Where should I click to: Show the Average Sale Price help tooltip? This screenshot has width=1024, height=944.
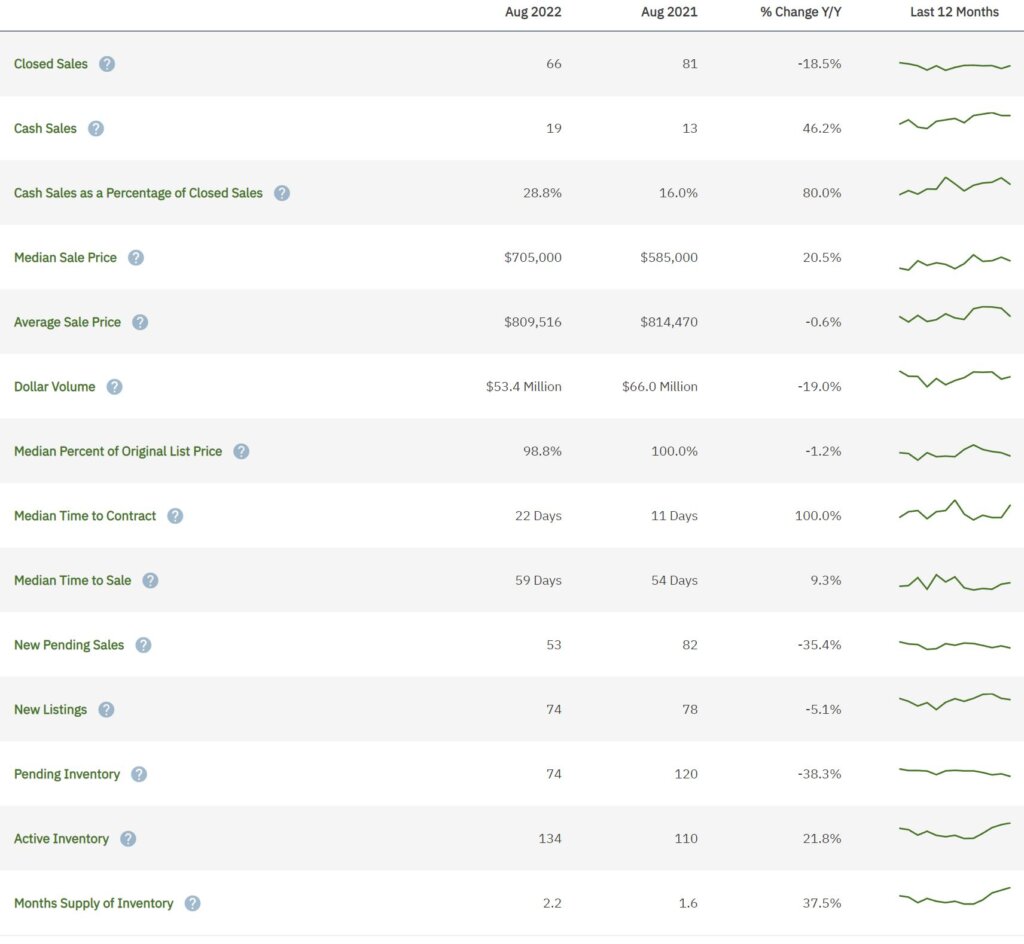(x=140, y=322)
